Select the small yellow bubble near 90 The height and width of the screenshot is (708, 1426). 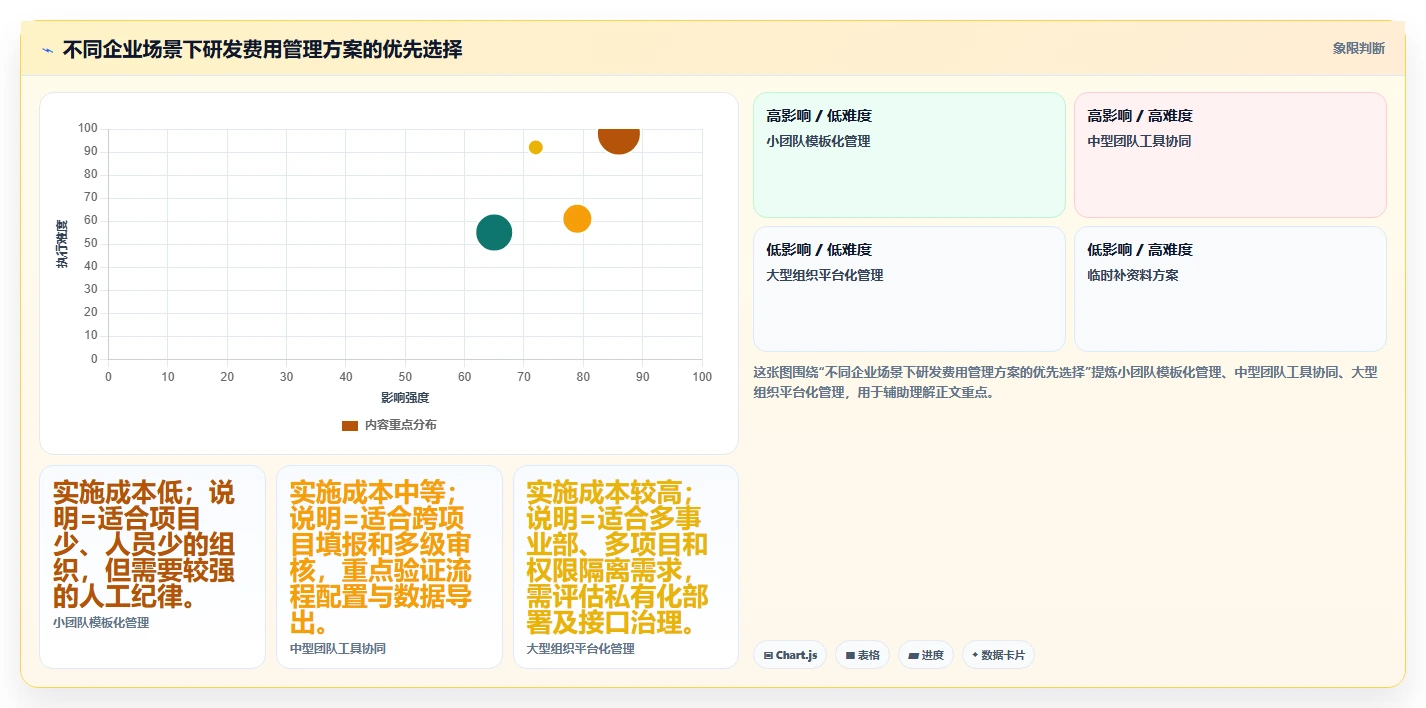(x=536, y=147)
